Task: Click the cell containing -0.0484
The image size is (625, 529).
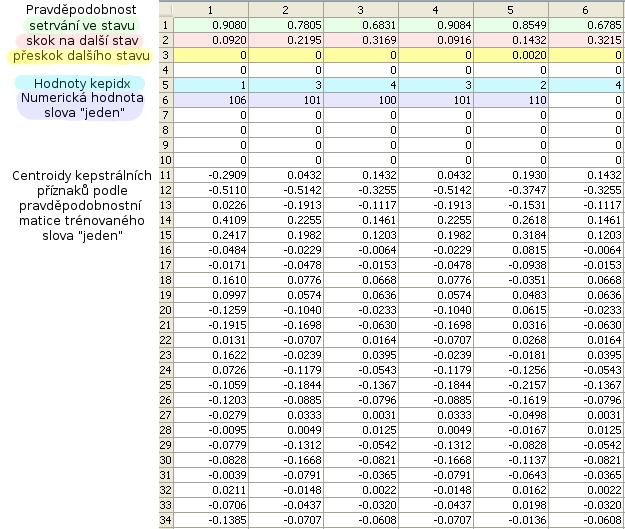Action: pos(211,250)
